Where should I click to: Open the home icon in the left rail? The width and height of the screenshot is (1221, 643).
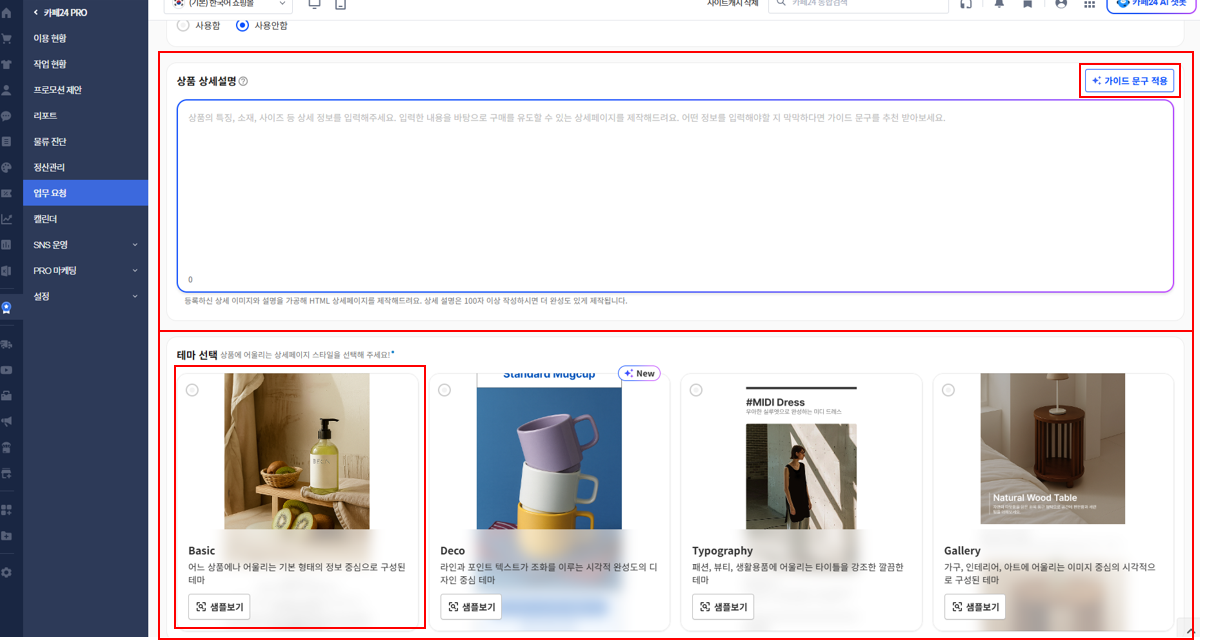(x=7, y=13)
